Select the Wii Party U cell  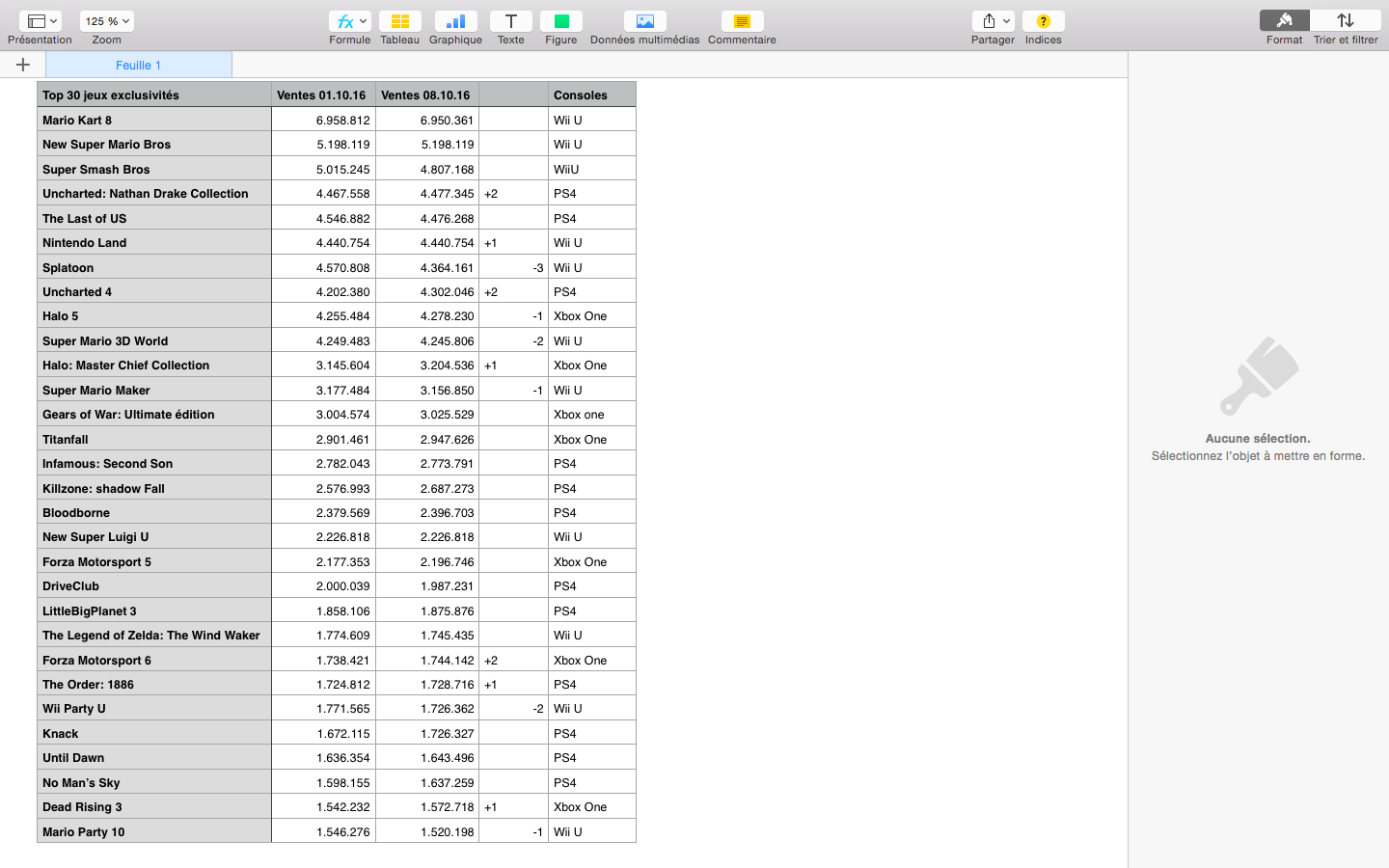point(154,708)
